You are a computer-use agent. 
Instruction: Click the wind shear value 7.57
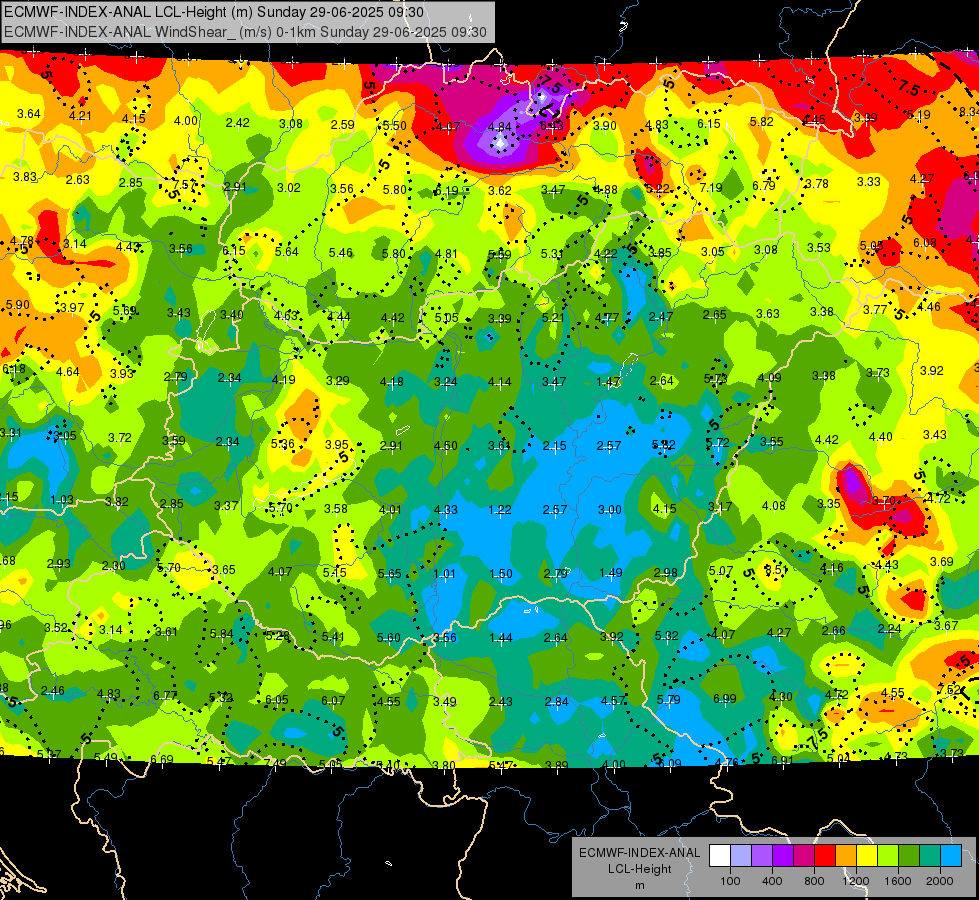[x=185, y=184]
